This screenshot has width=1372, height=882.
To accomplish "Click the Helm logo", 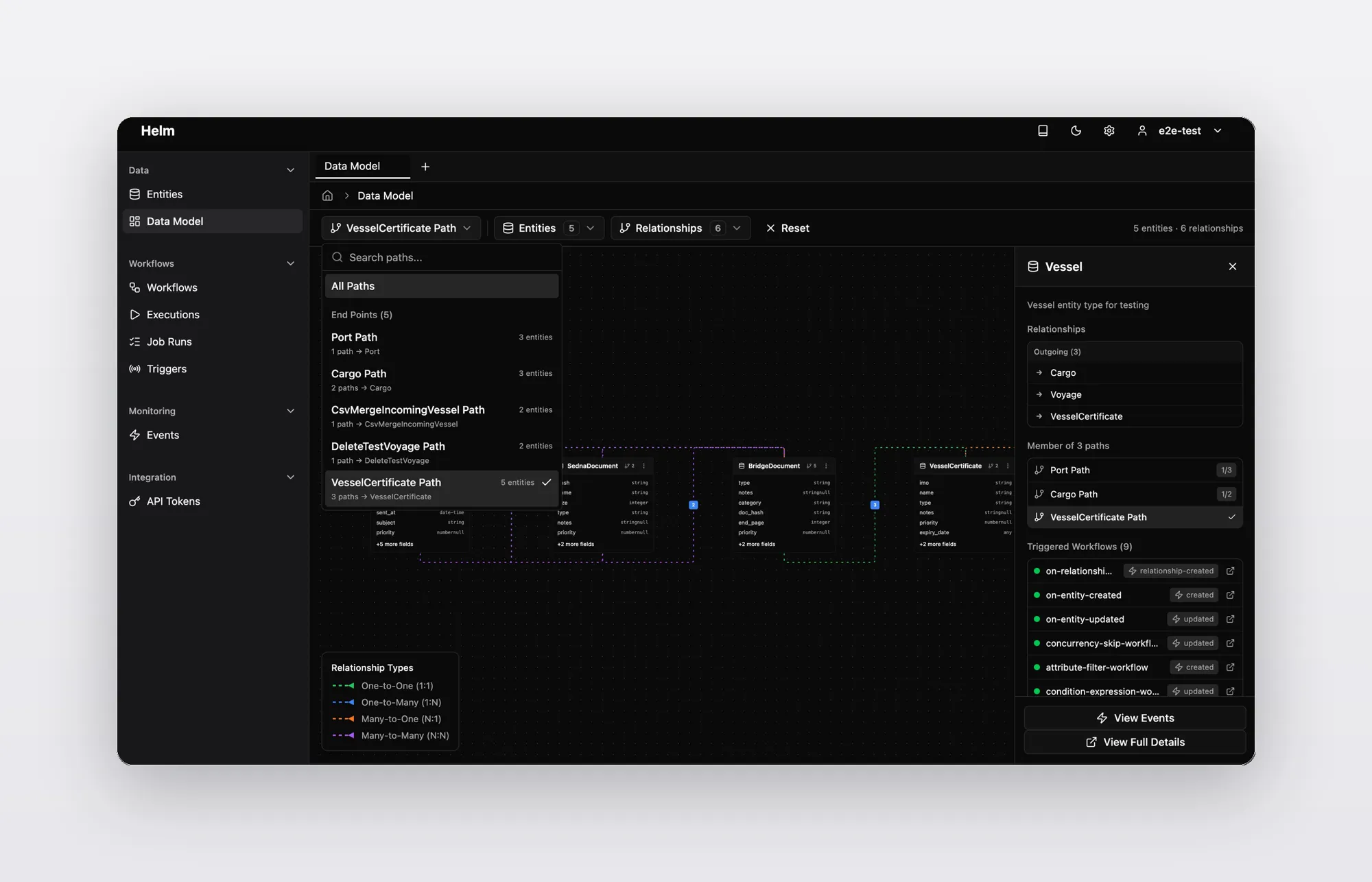I will [158, 130].
